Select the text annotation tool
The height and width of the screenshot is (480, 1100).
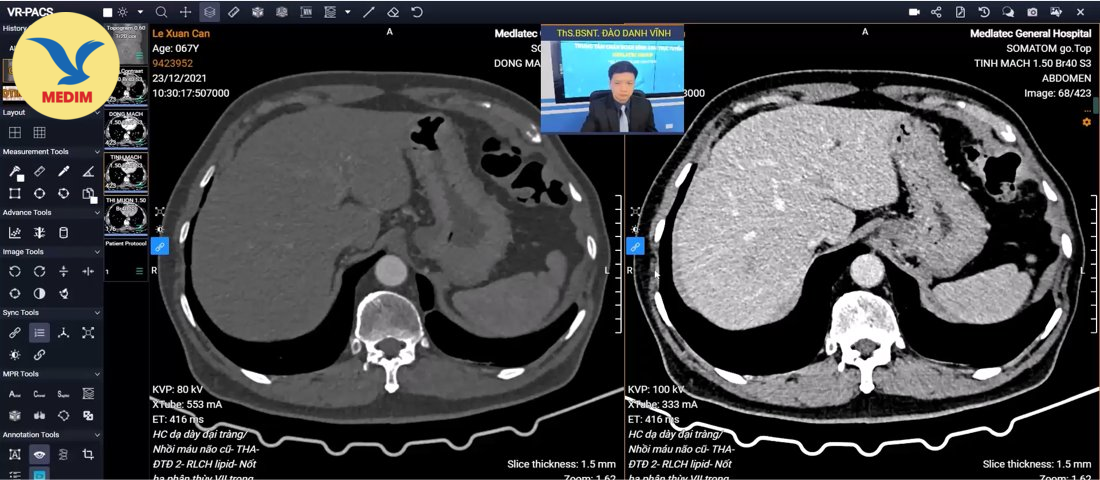(15, 454)
